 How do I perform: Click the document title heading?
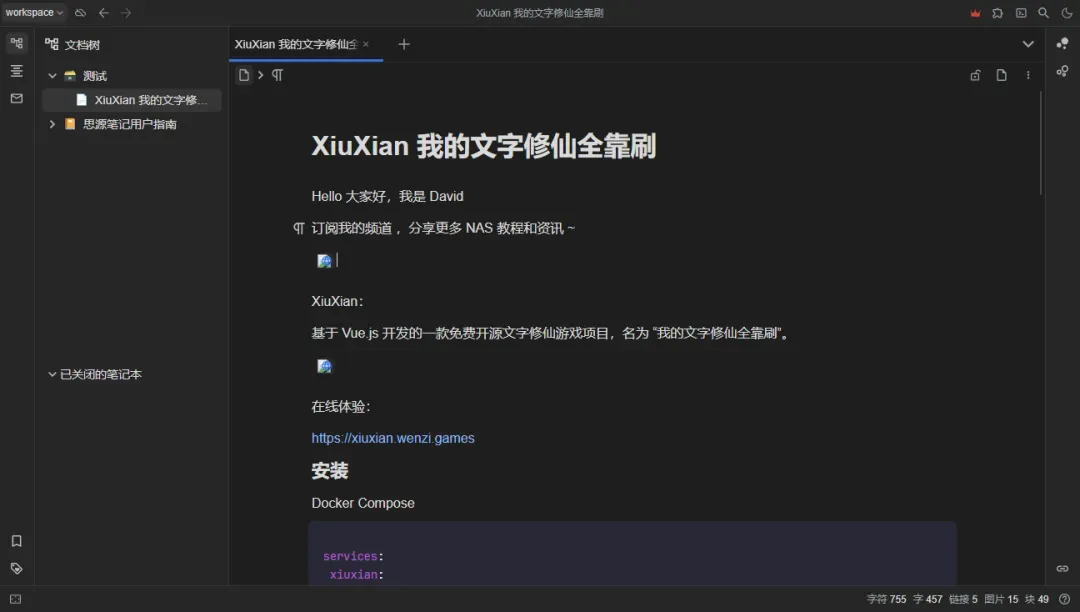coord(484,146)
